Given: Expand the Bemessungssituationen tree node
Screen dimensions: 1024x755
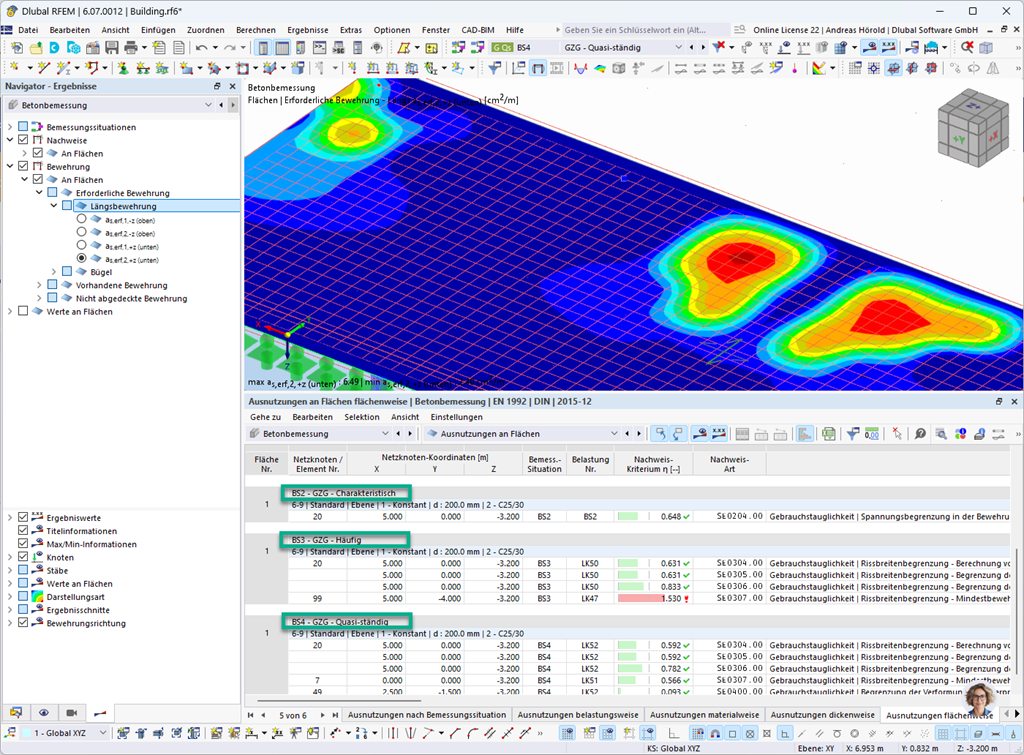Looking at the screenshot, I should coord(10,127).
